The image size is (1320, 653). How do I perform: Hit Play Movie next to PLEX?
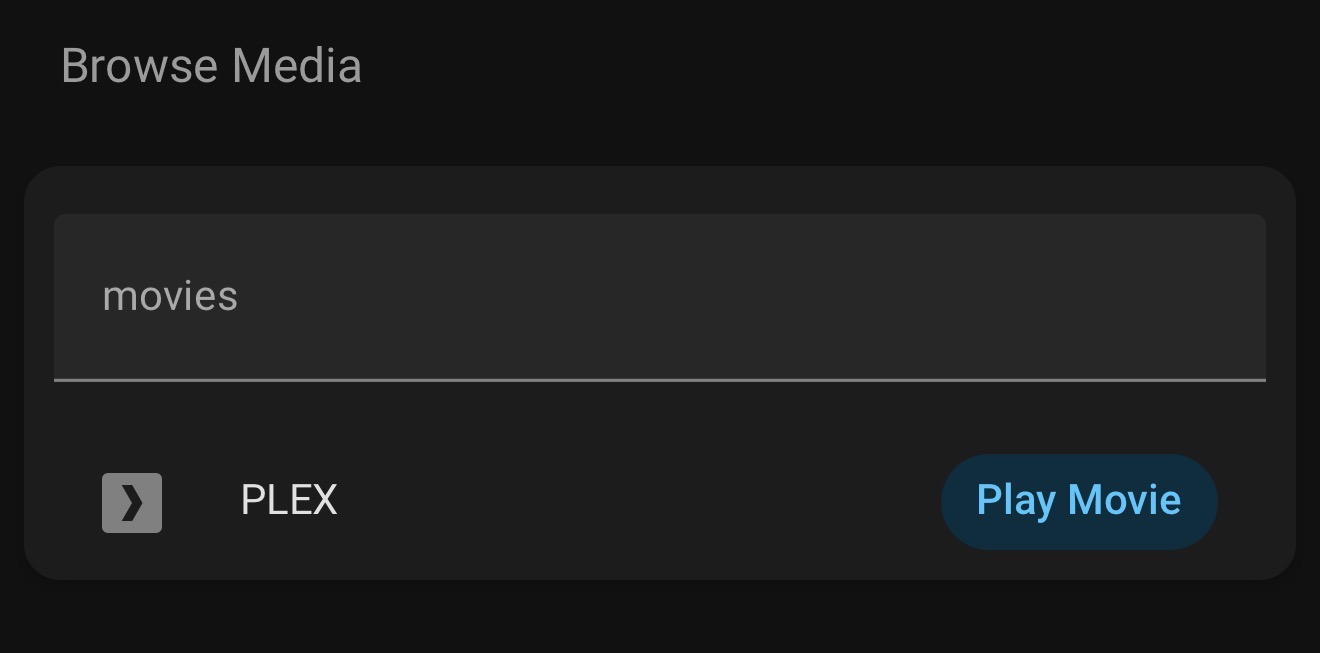point(1078,501)
